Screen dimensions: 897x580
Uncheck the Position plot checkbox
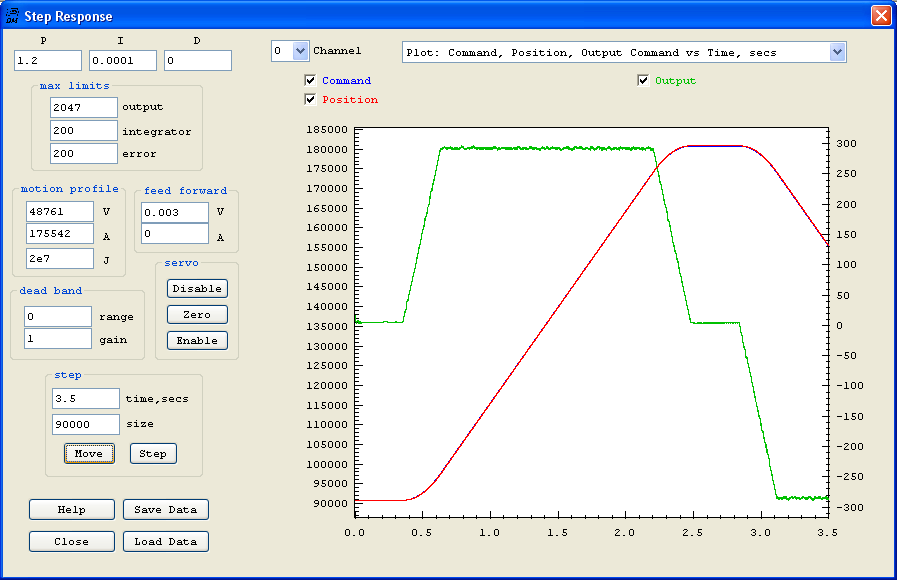(310, 99)
